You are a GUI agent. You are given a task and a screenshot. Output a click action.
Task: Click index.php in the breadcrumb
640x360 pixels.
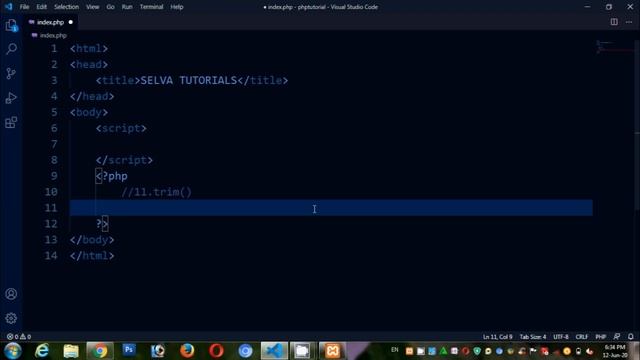53,36
